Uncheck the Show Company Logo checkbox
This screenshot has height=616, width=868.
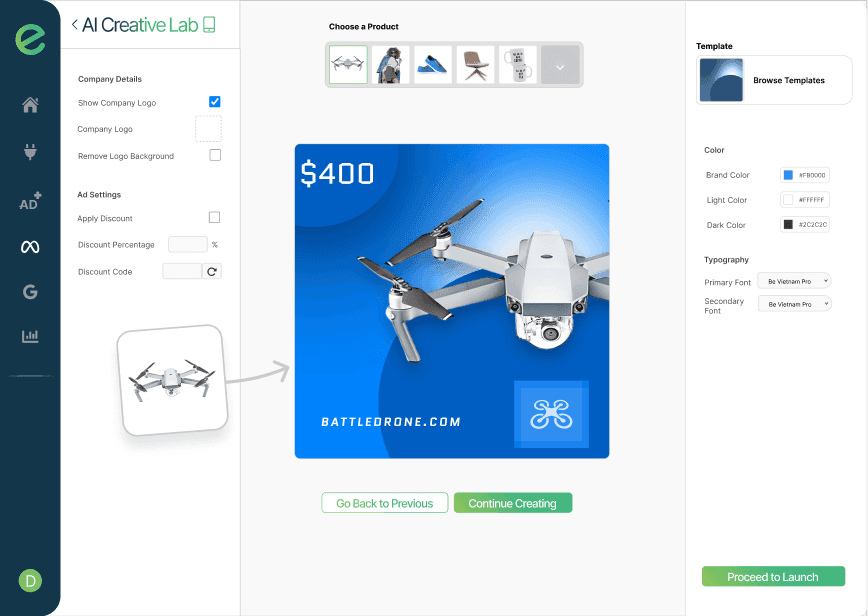pyautogui.click(x=214, y=102)
